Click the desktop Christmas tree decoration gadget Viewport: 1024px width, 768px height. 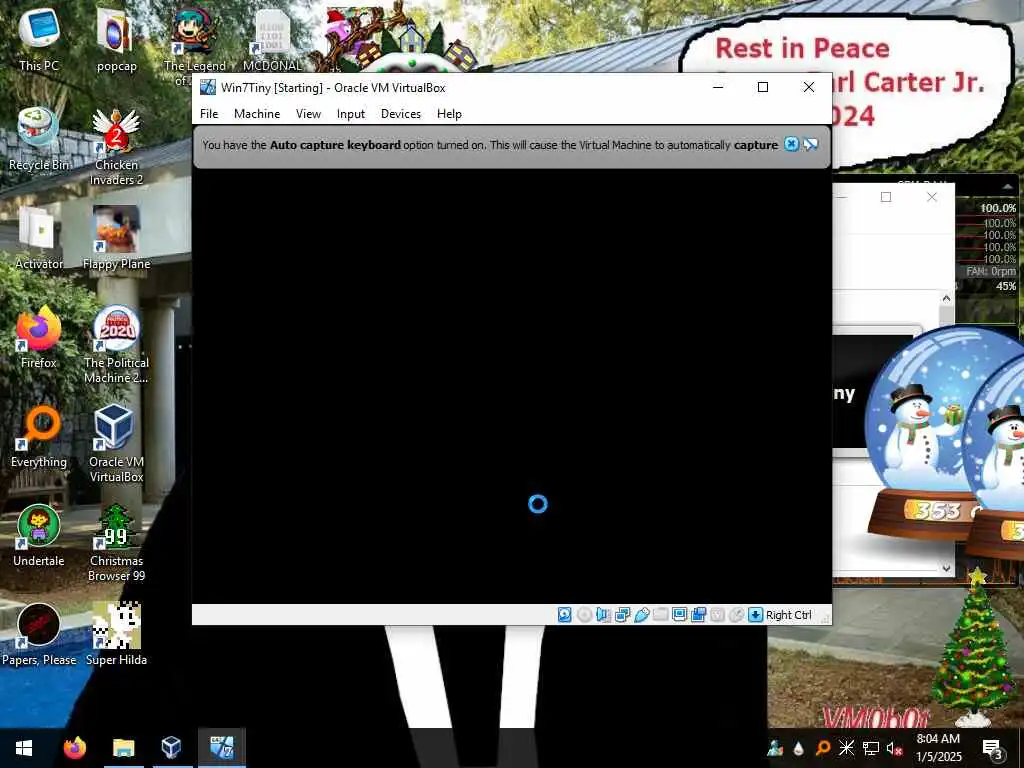[x=974, y=647]
